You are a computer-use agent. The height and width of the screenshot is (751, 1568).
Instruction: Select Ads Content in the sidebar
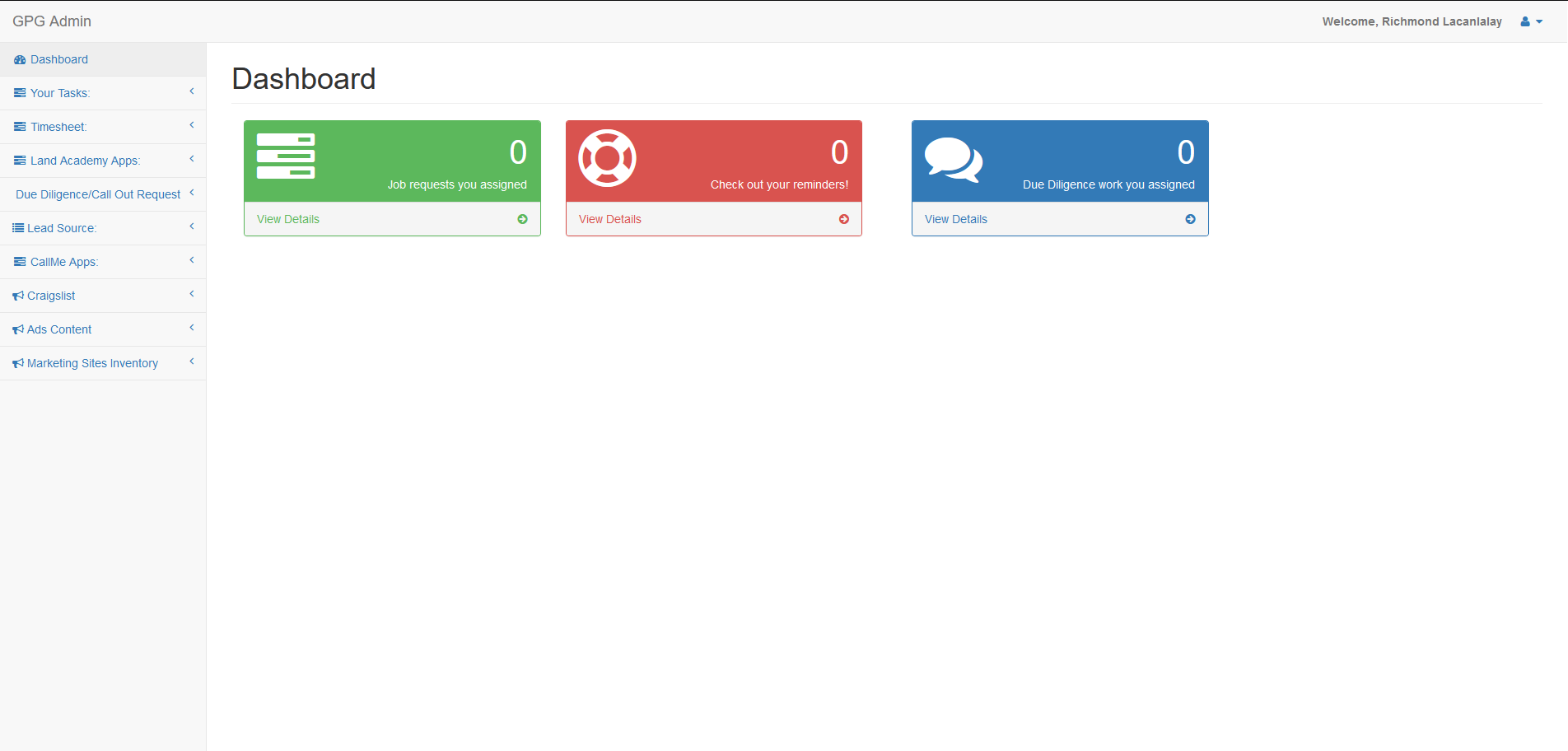coord(103,329)
